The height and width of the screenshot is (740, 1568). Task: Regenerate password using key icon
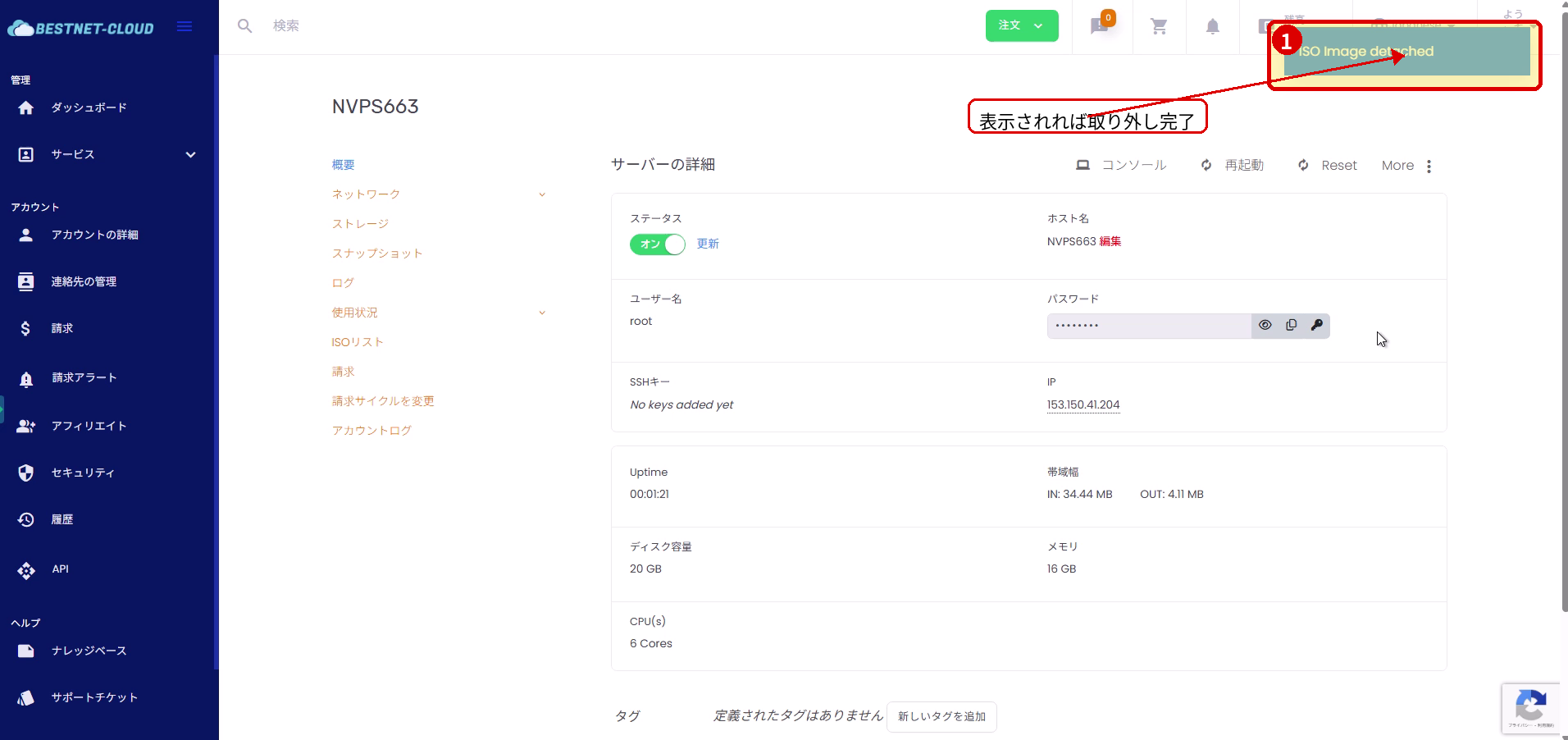[1317, 325]
